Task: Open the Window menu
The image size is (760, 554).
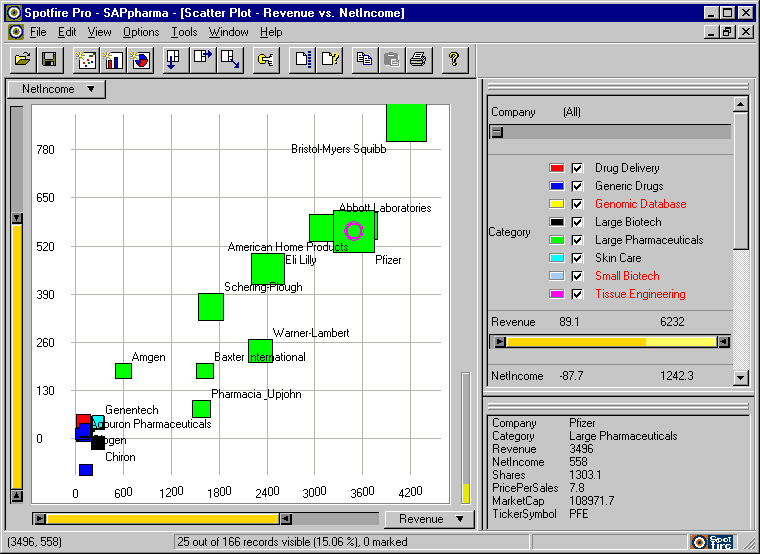Action: [x=228, y=32]
